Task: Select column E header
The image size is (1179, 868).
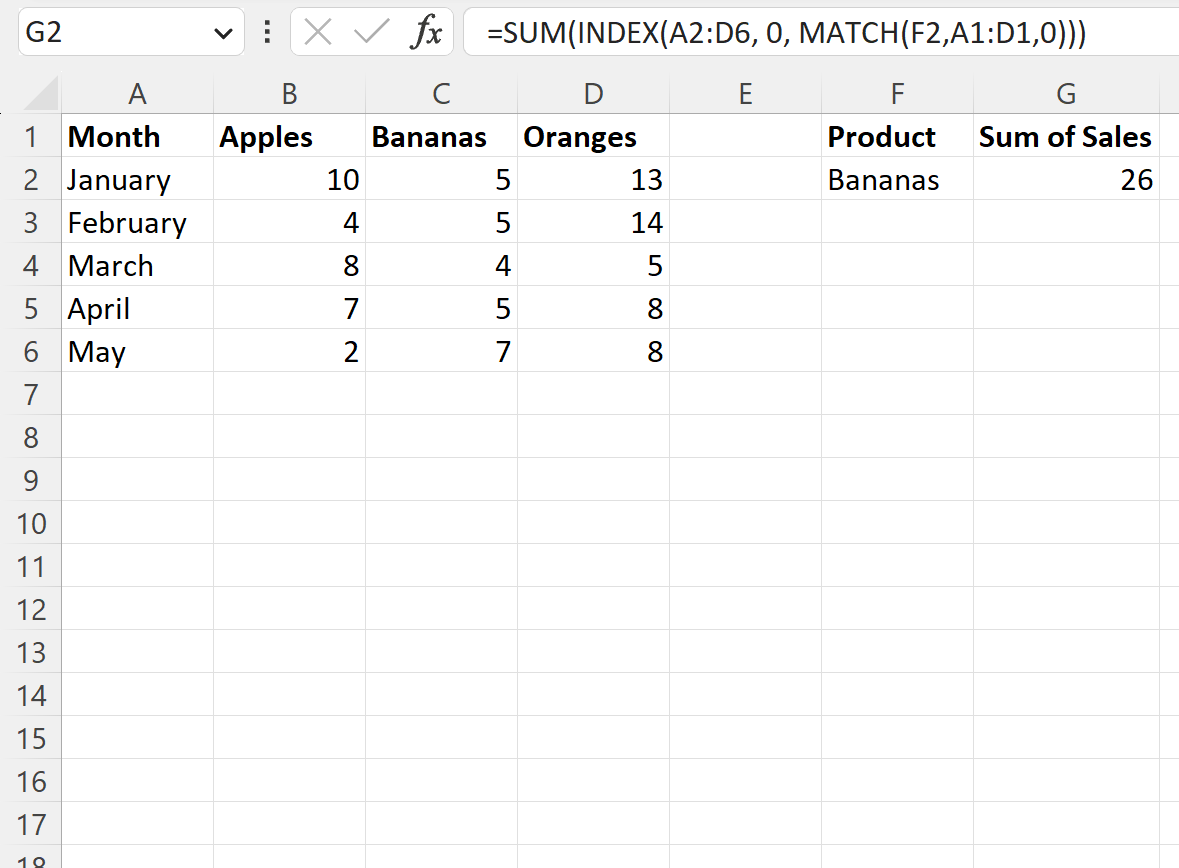Action: (745, 94)
